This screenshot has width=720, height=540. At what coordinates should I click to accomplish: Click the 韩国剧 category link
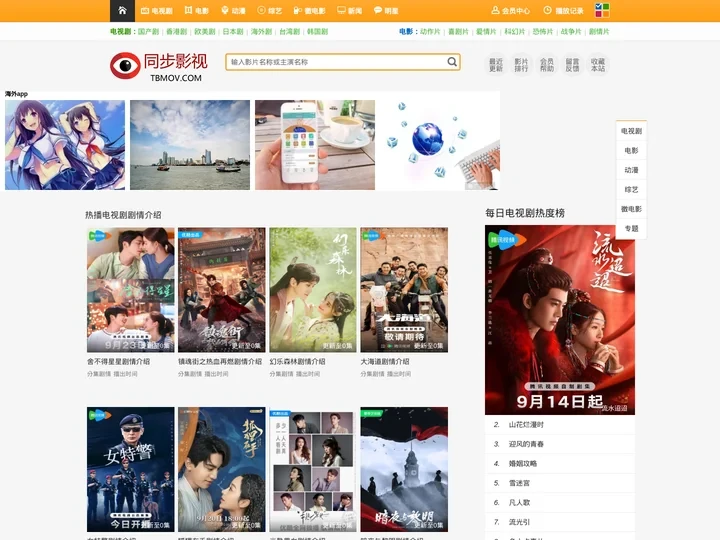(x=317, y=32)
